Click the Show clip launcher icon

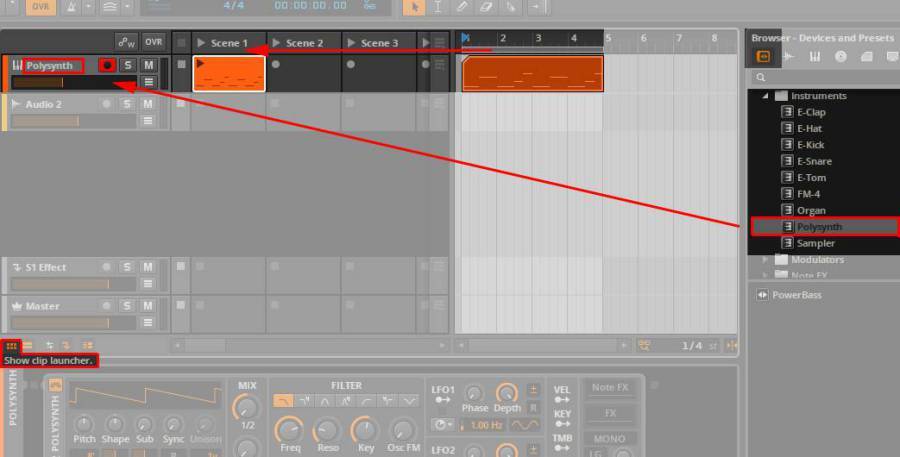pos(12,345)
